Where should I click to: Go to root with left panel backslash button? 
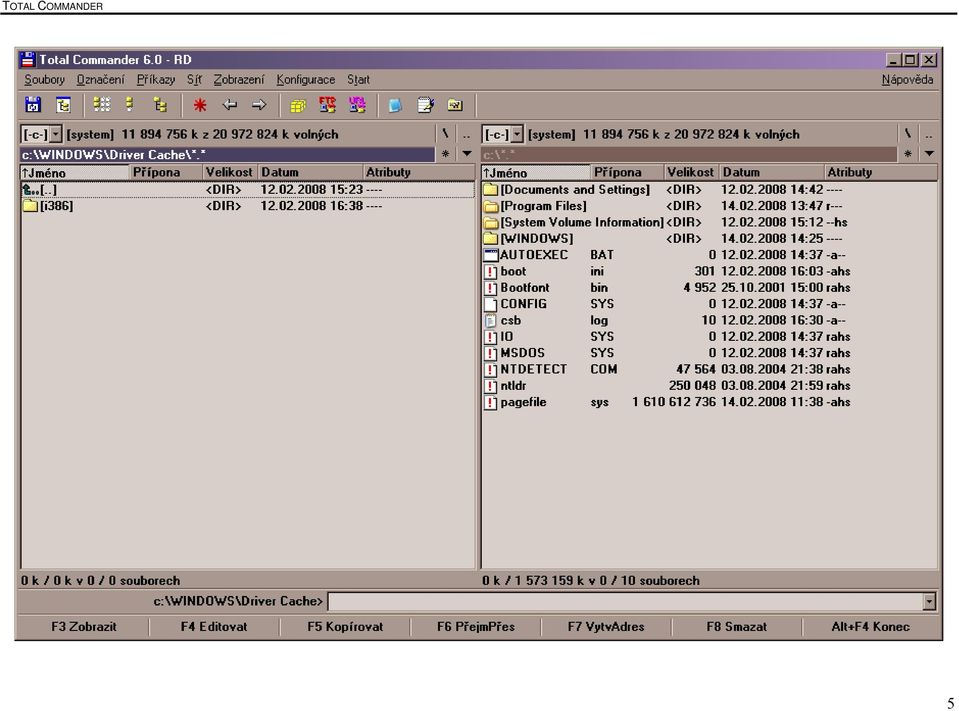(446, 134)
